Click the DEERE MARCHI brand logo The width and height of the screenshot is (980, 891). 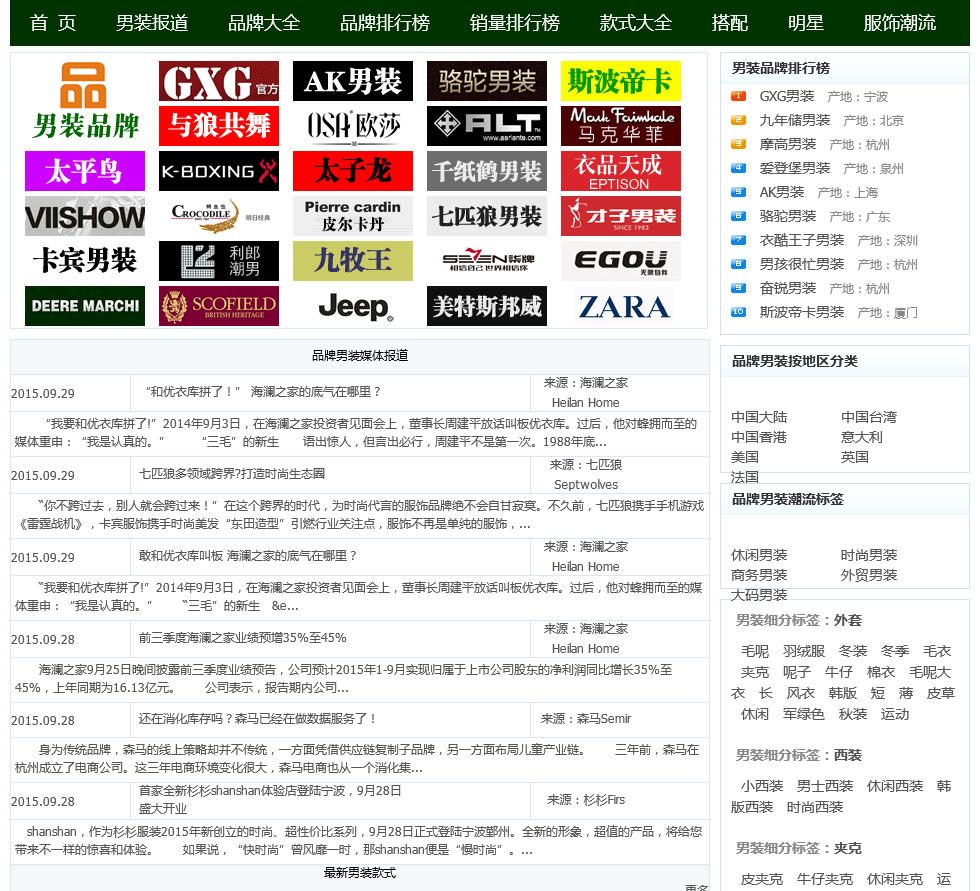pos(85,306)
